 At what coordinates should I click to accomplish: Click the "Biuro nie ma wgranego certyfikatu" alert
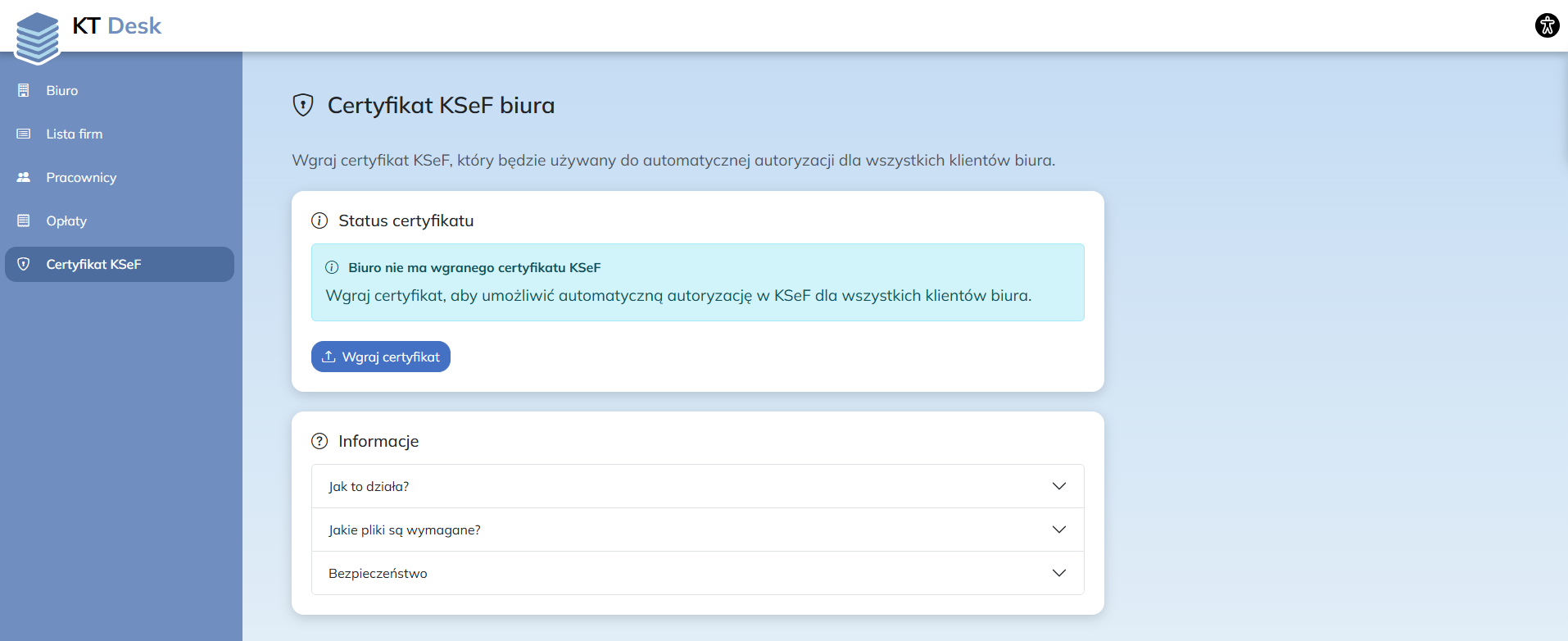pyautogui.click(x=697, y=282)
